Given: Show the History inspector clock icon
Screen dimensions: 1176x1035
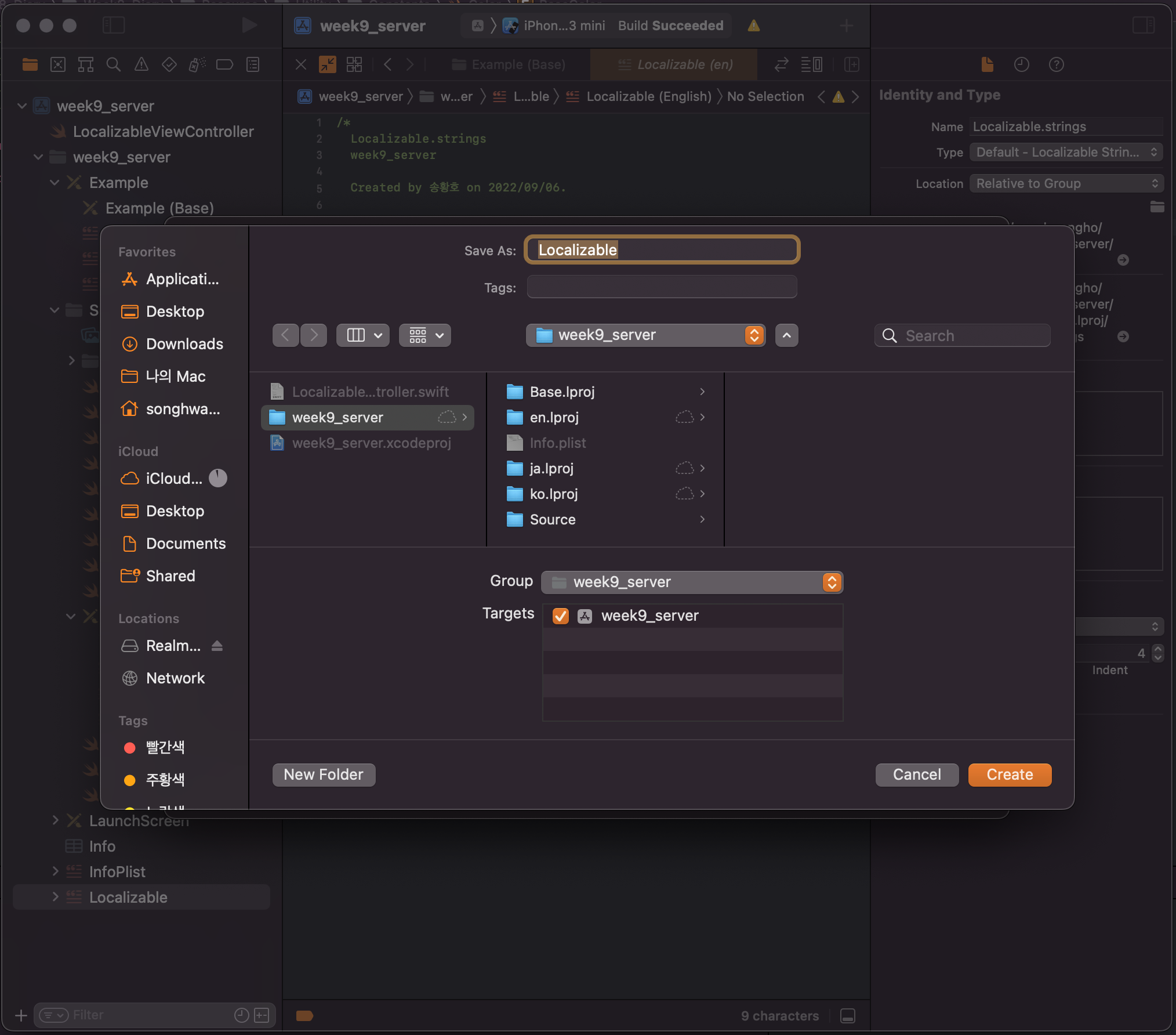Looking at the screenshot, I should click(x=1021, y=64).
